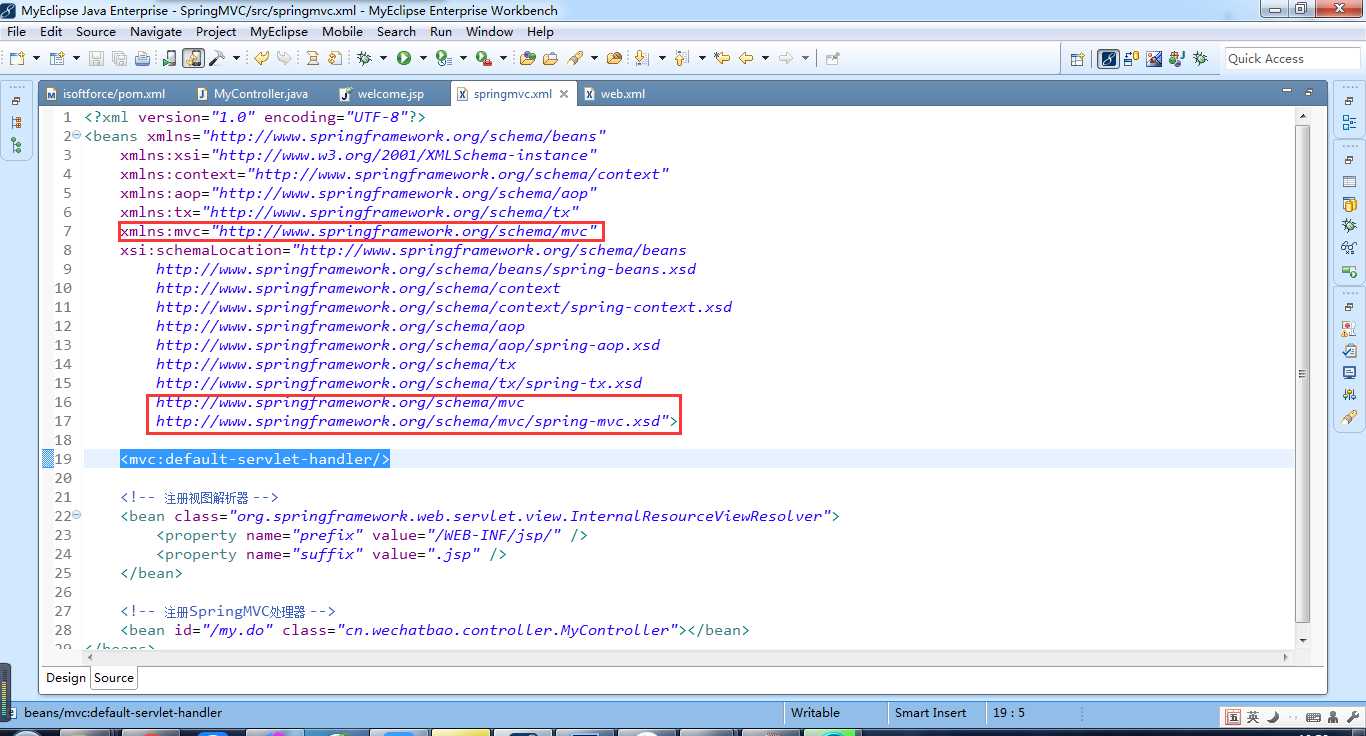Screen dimensions: 1366x736
Task: Click the New file wizard icon
Action: point(17,58)
